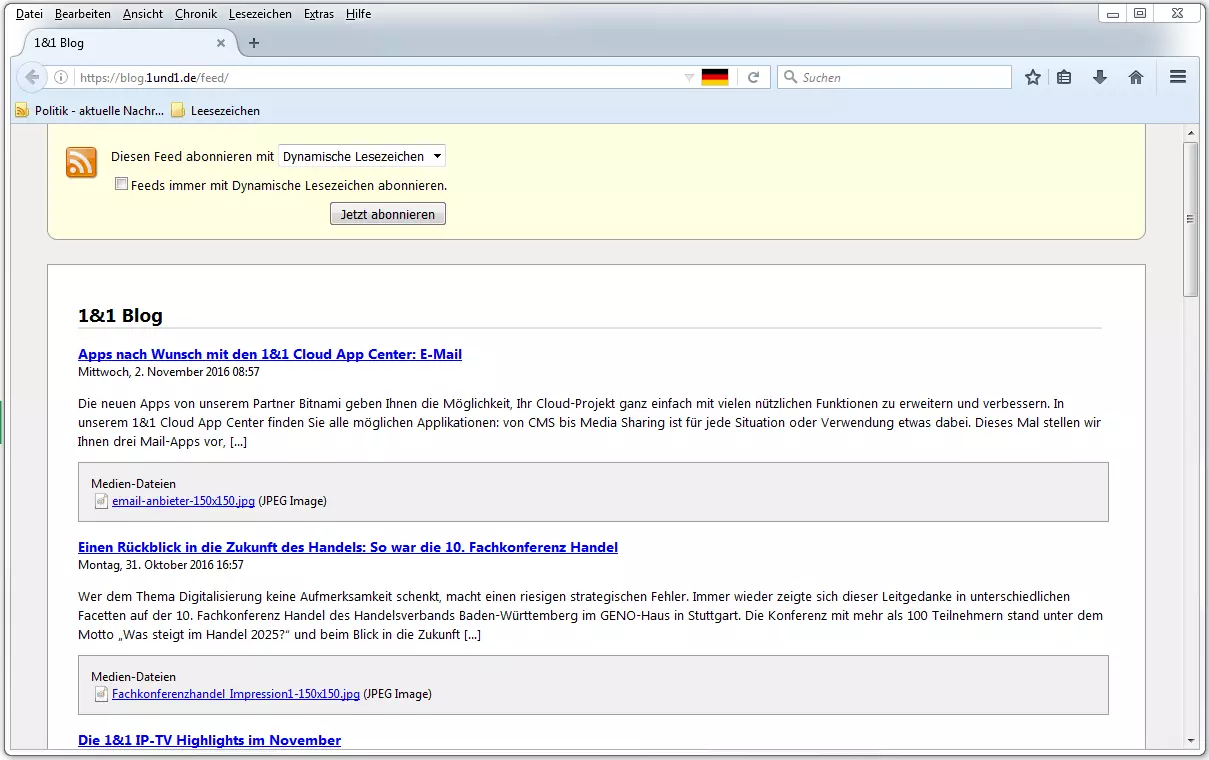Reload the current page
This screenshot has width=1209, height=760.
754,77
